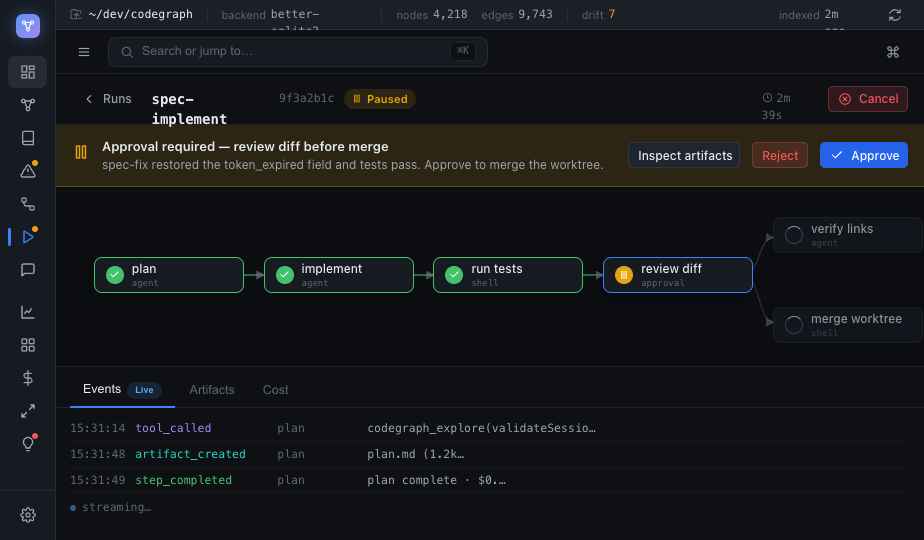This screenshot has height=540, width=924.
Task: Click the clock icon beside 2m 39s
Action: tap(767, 98)
